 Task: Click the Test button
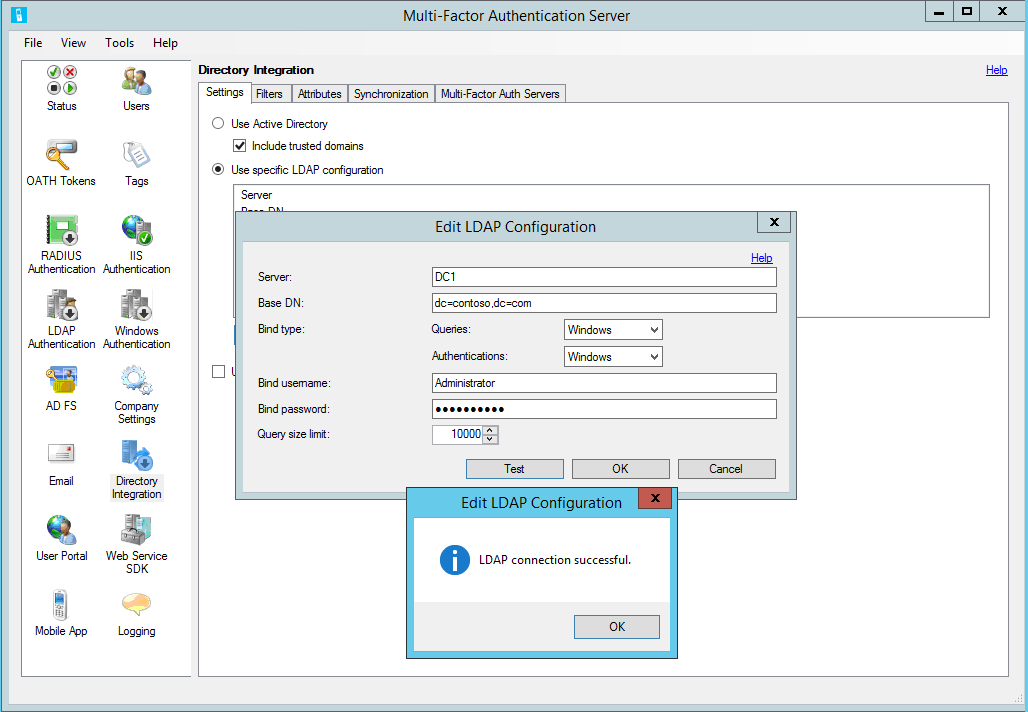tap(515, 469)
